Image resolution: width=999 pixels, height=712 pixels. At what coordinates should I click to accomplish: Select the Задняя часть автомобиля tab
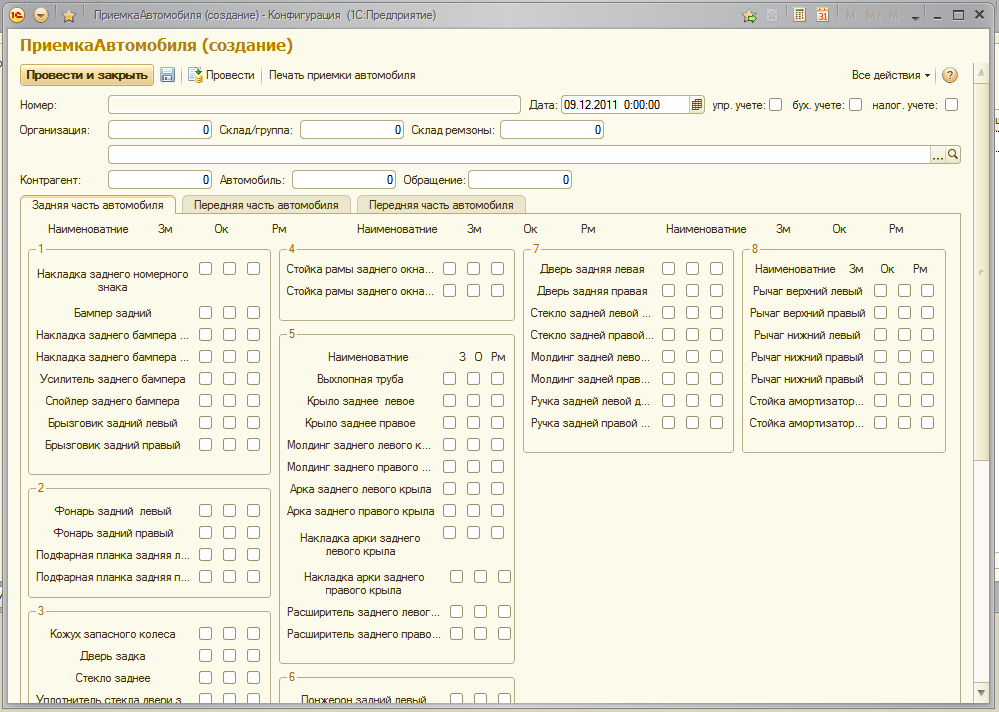click(97, 204)
